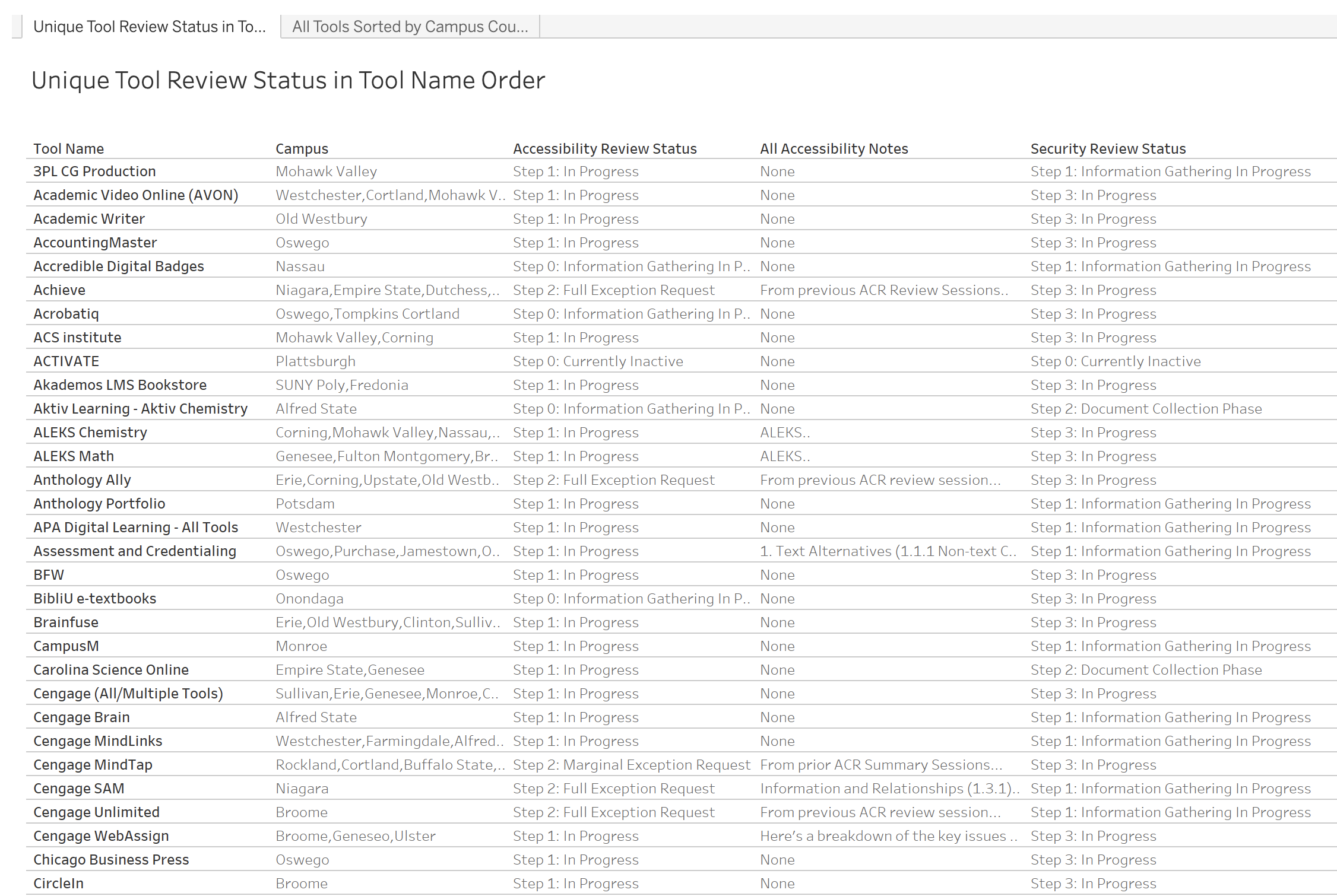Click the Tool Name column header
Image resolution: width=1337 pixels, height=896 pixels.
click(x=69, y=149)
